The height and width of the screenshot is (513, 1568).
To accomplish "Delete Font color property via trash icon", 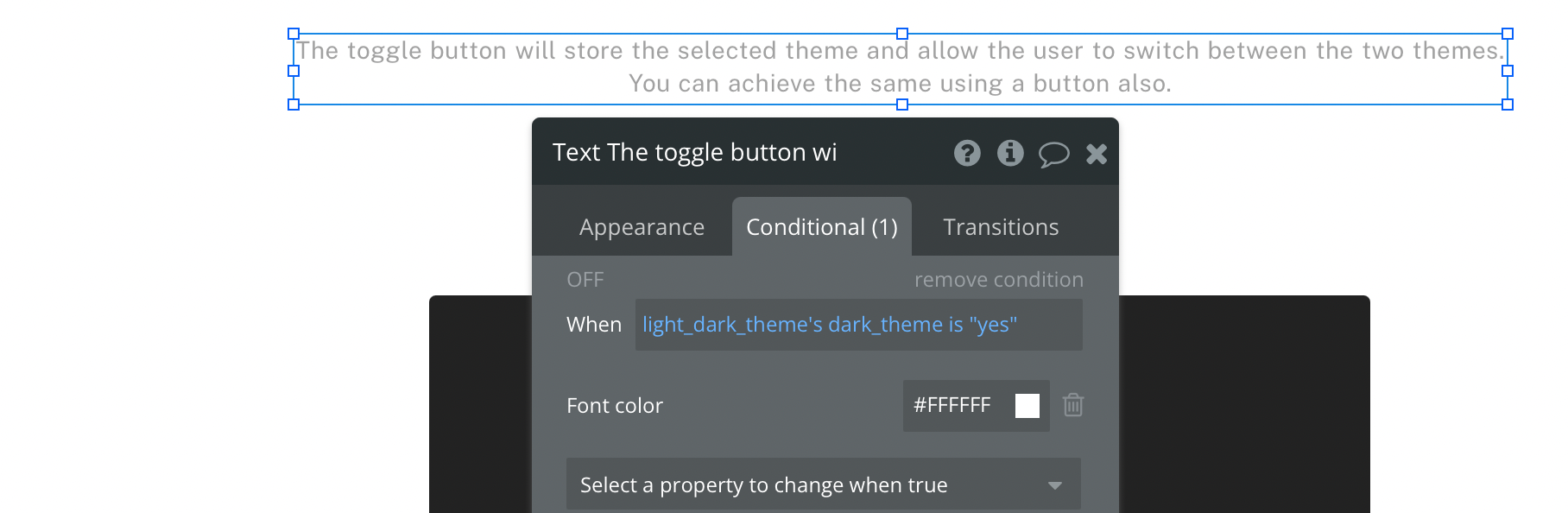I will click(1073, 405).
